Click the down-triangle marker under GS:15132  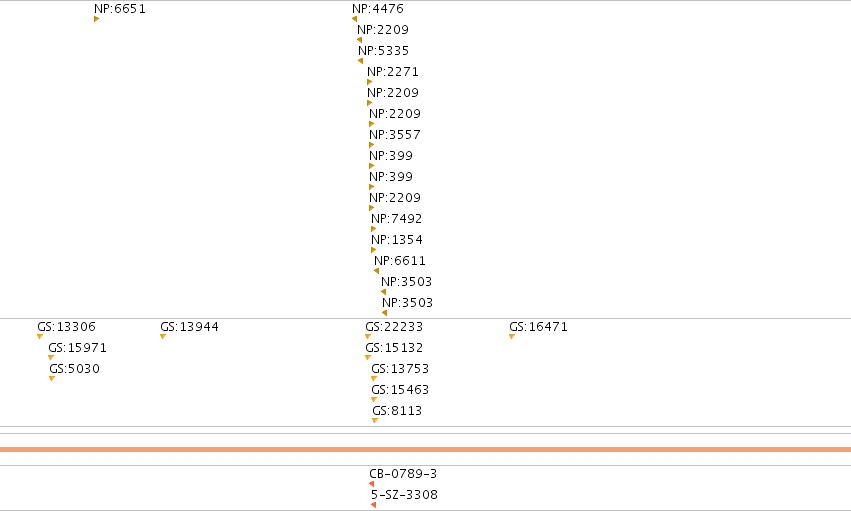(368, 358)
